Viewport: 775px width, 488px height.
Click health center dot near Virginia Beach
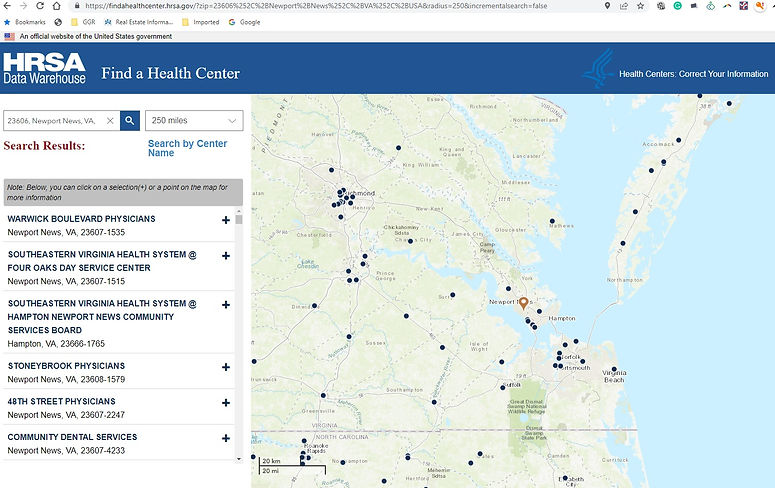pos(614,369)
